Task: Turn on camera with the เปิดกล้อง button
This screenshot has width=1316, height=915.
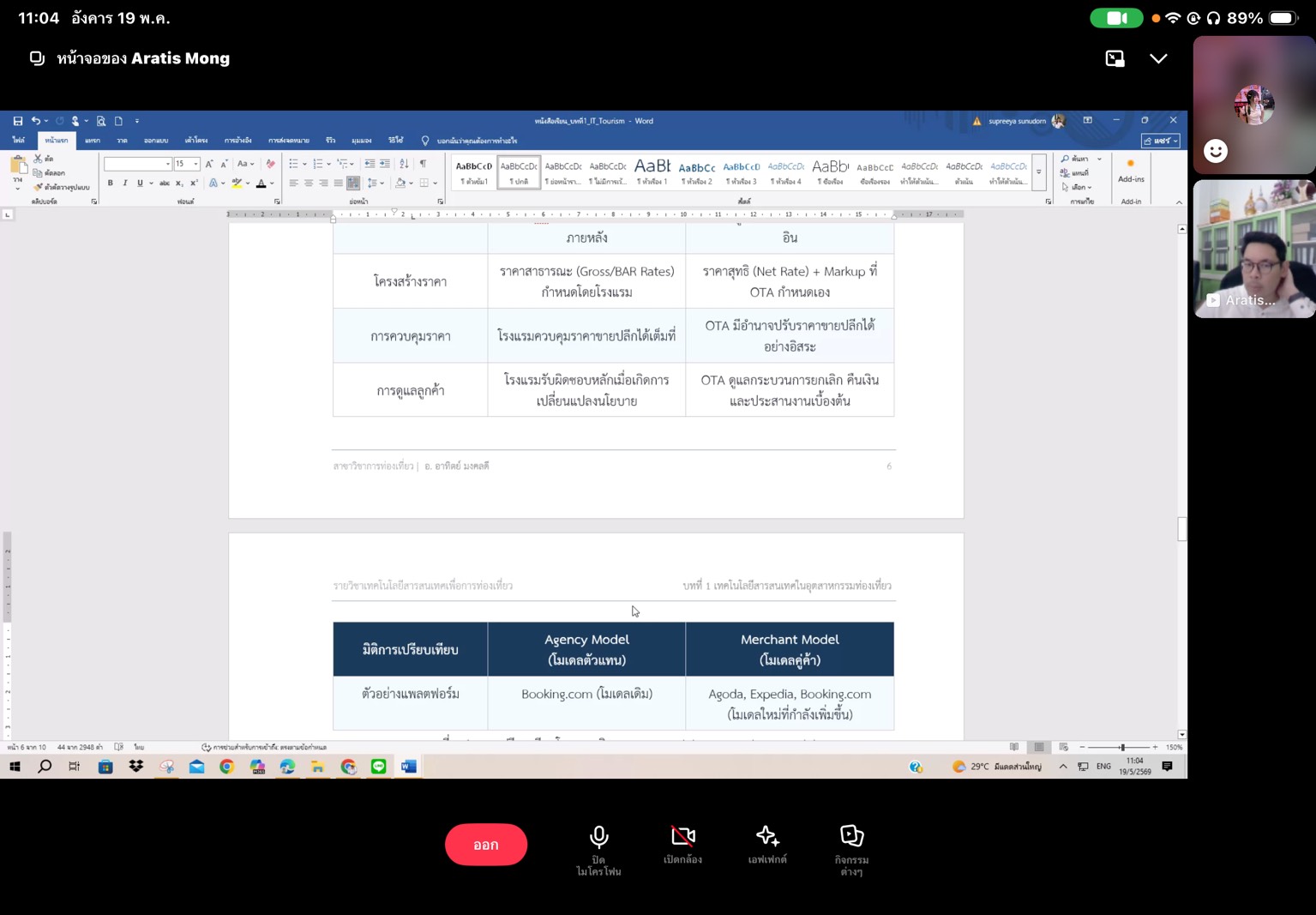Action: click(683, 845)
